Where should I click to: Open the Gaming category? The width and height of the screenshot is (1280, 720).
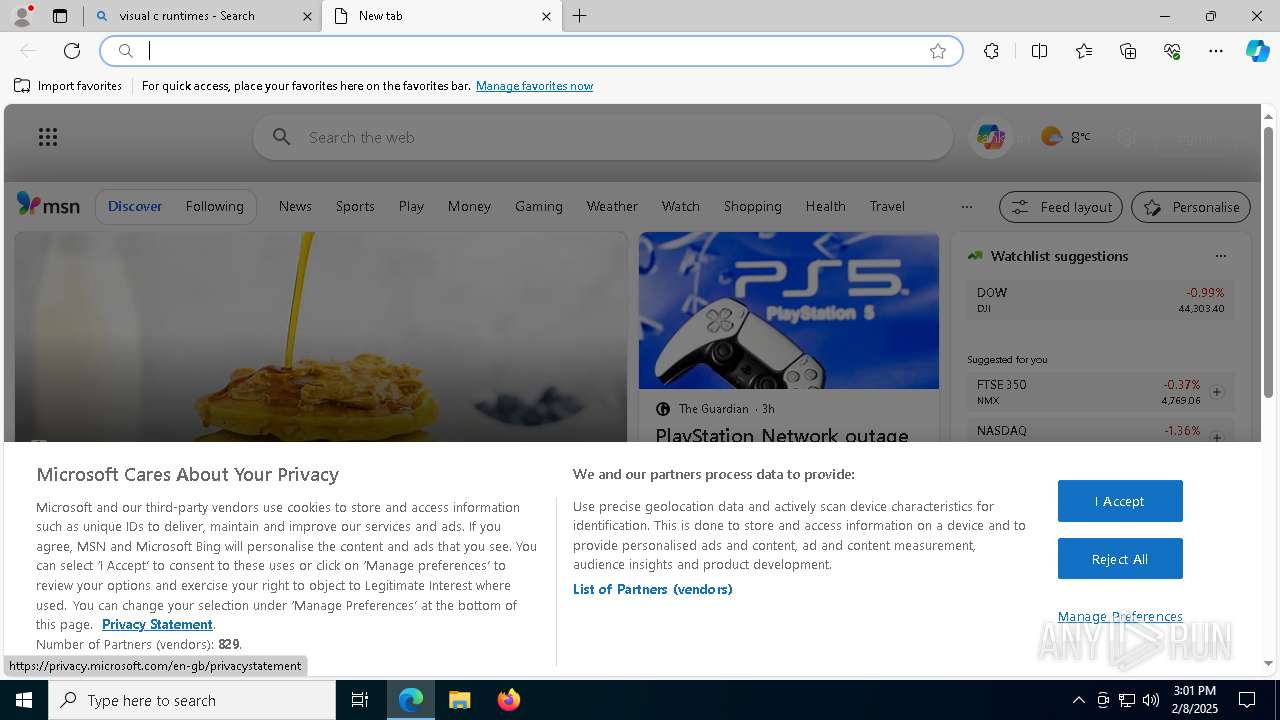[539, 206]
